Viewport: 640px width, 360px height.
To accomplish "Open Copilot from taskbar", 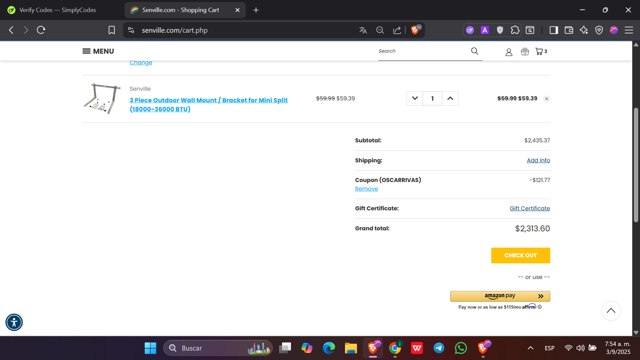I will click(x=307, y=348).
